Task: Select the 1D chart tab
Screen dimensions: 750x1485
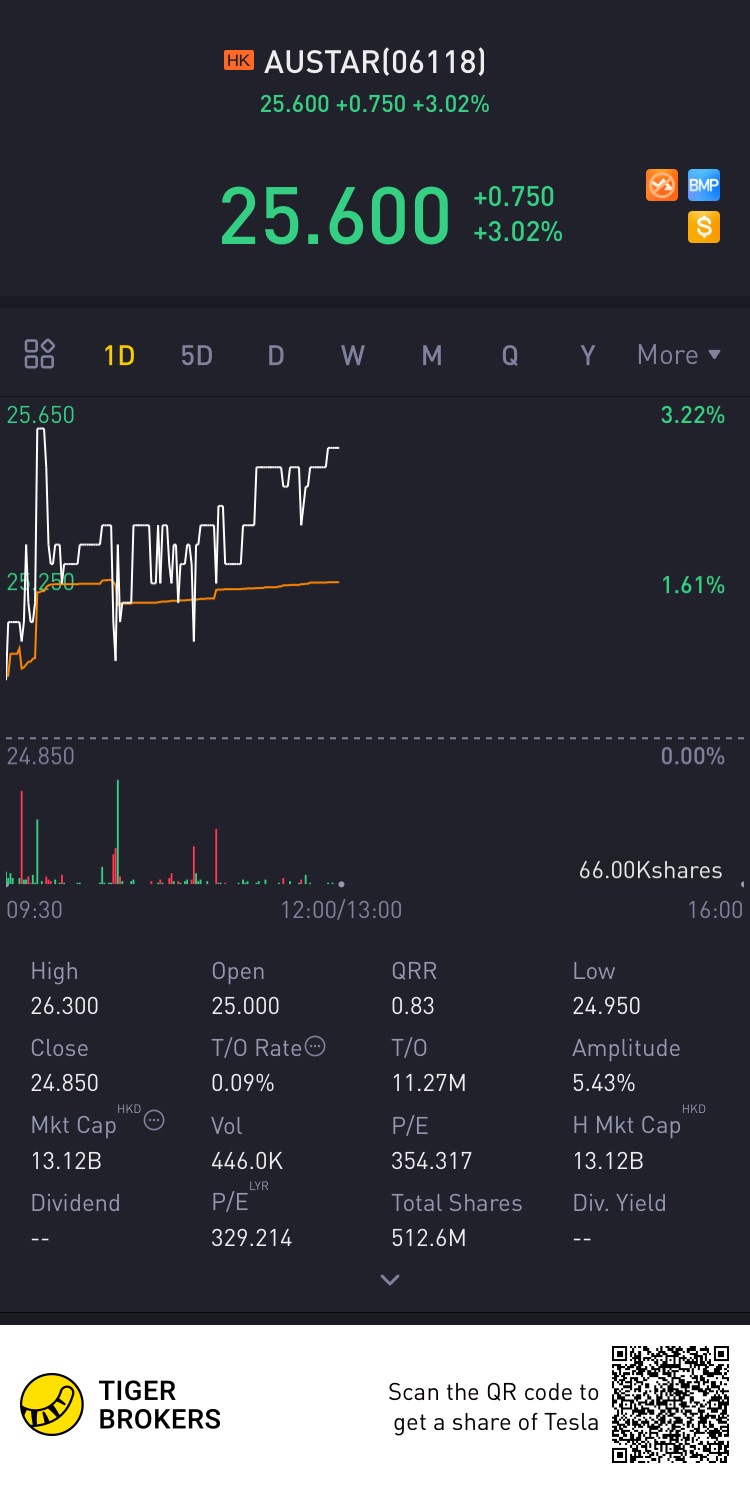Action: tap(119, 355)
